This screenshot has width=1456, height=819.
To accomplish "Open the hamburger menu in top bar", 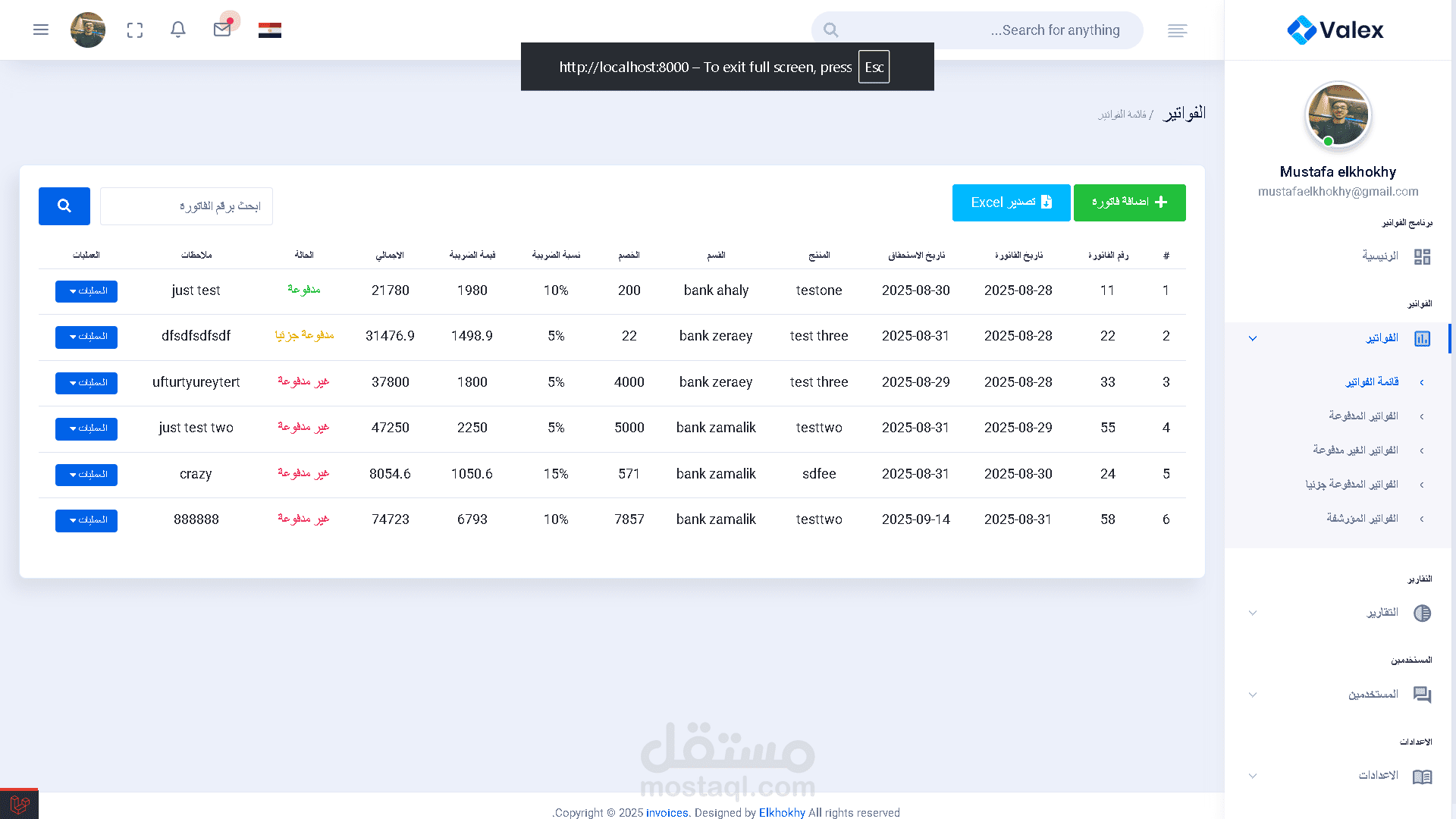I will pyautogui.click(x=41, y=30).
